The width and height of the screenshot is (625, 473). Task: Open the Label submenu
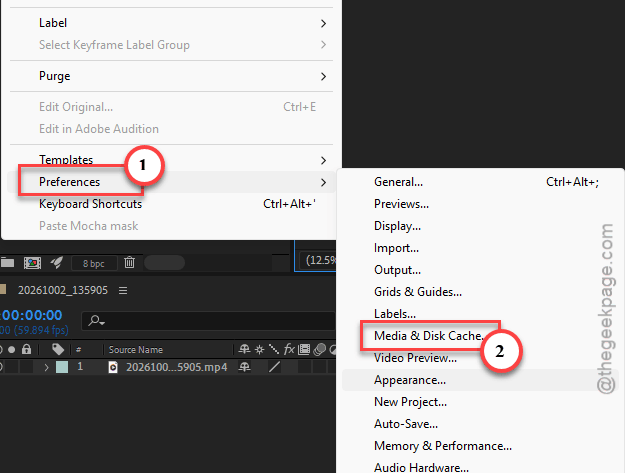[171, 23]
